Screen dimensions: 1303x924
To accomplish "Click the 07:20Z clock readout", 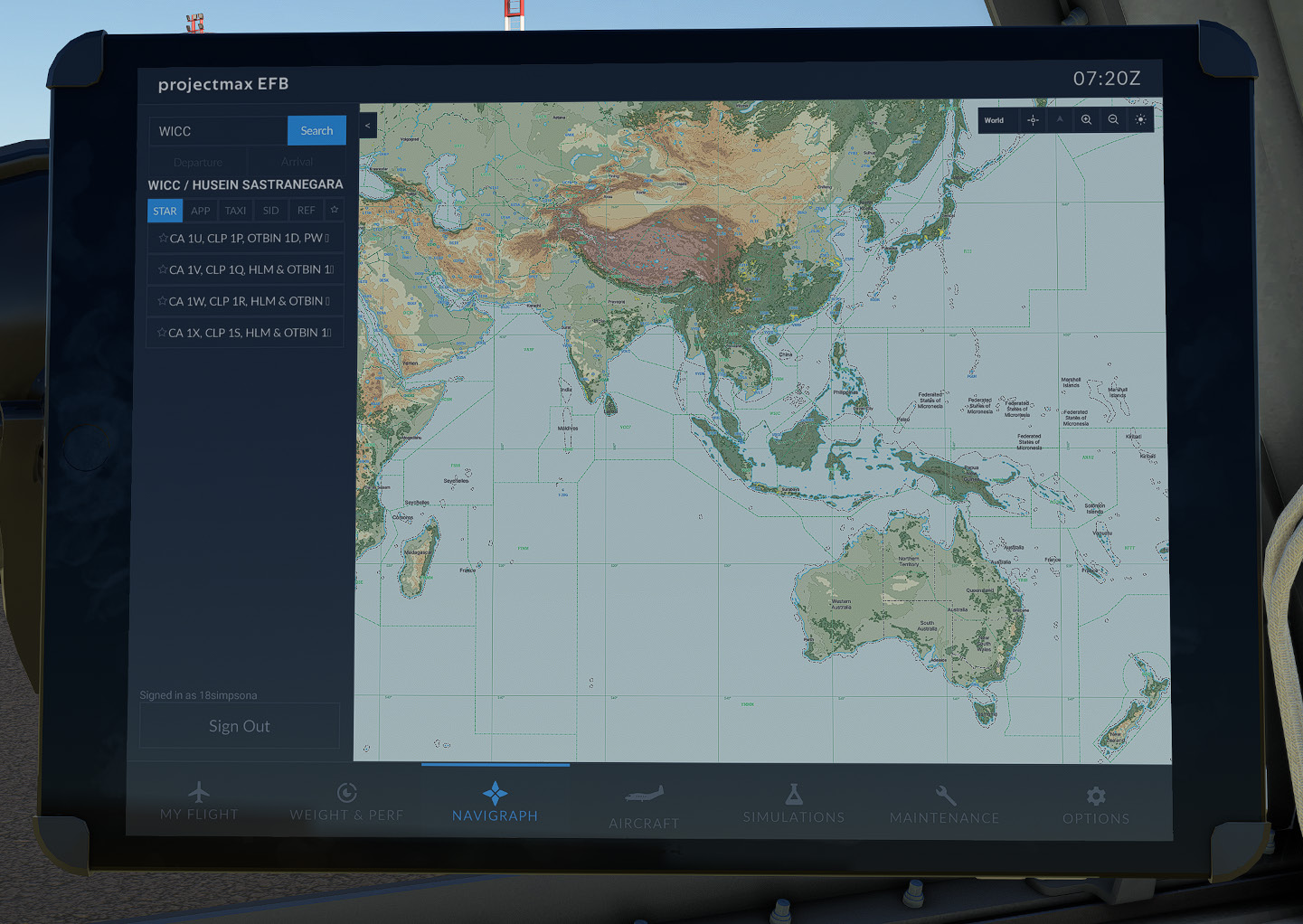I will point(1107,79).
